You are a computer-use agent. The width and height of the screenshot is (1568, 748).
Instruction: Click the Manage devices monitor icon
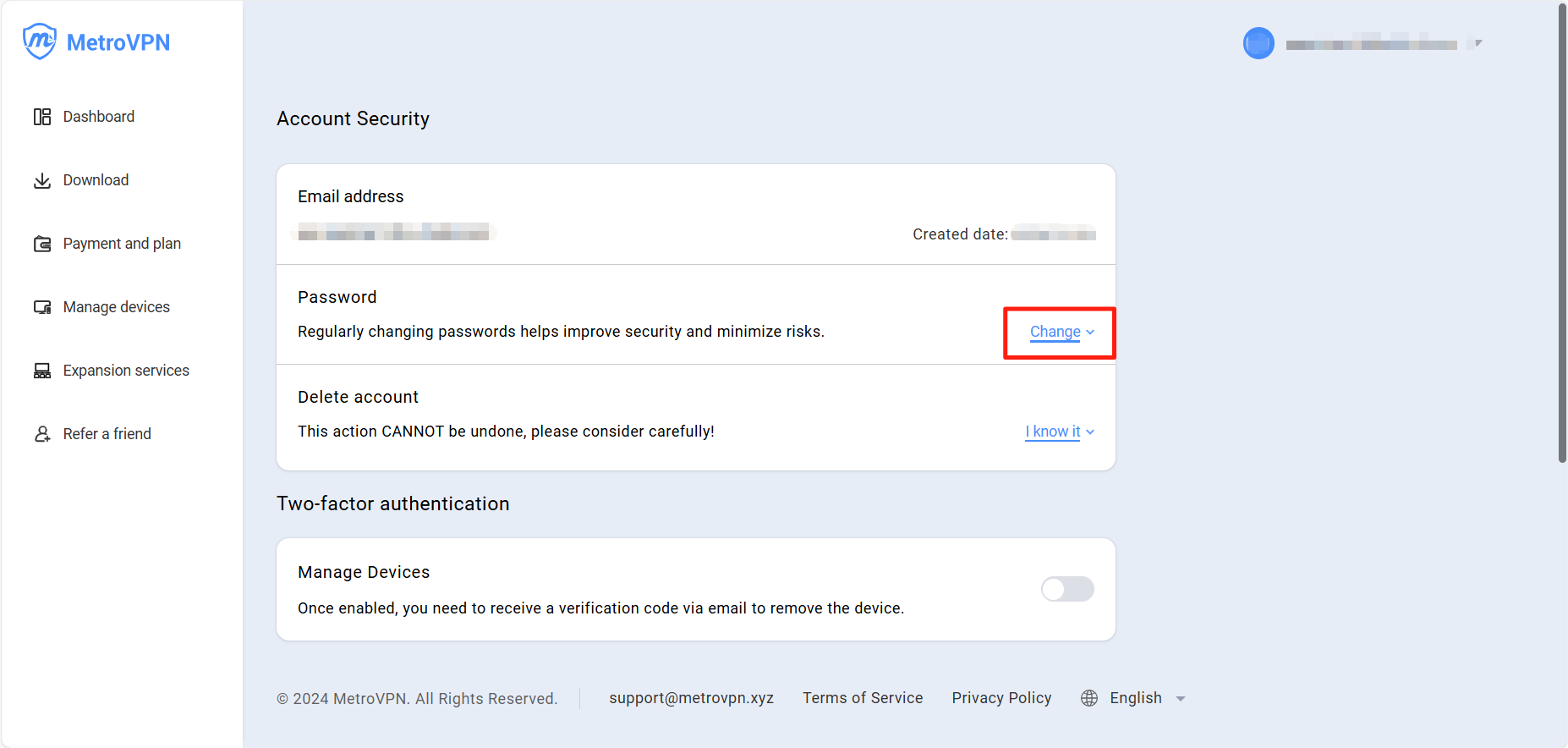(42, 307)
